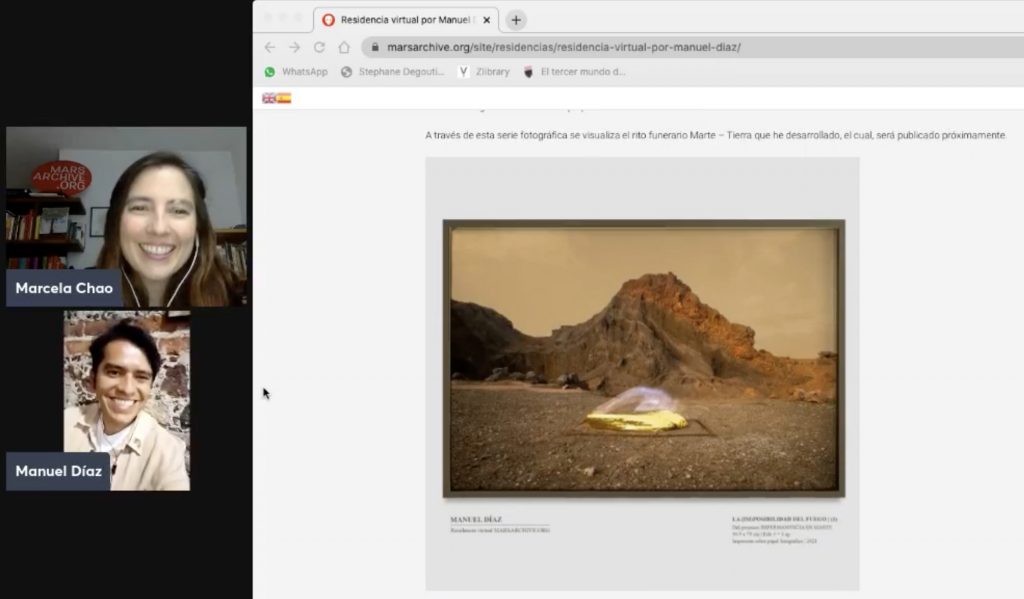This screenshot has width=1024, height=599.
Task: Click the Manuel Díaz name label
Action: [58, 471]
